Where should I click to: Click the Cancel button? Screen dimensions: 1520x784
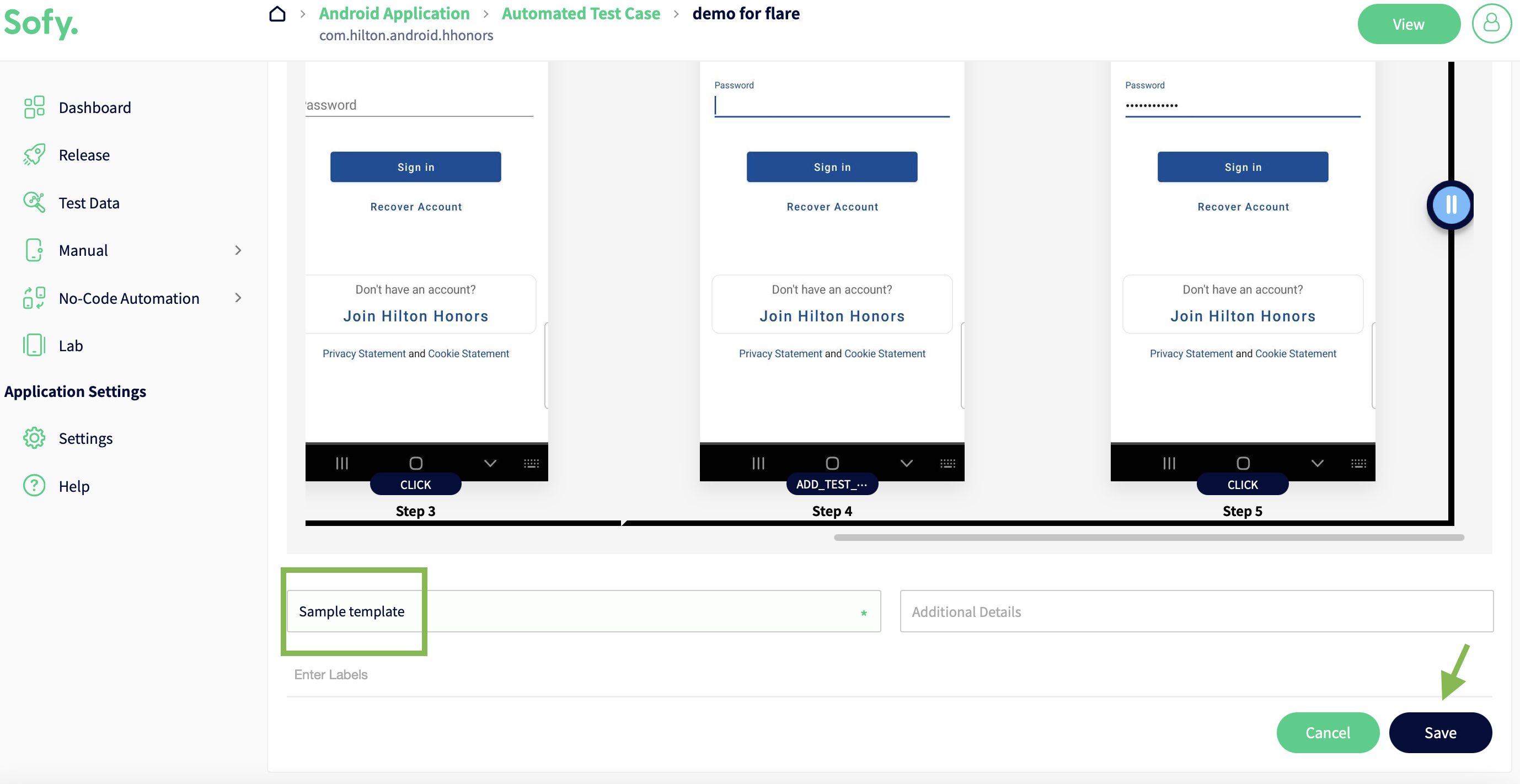(1328, 732)
